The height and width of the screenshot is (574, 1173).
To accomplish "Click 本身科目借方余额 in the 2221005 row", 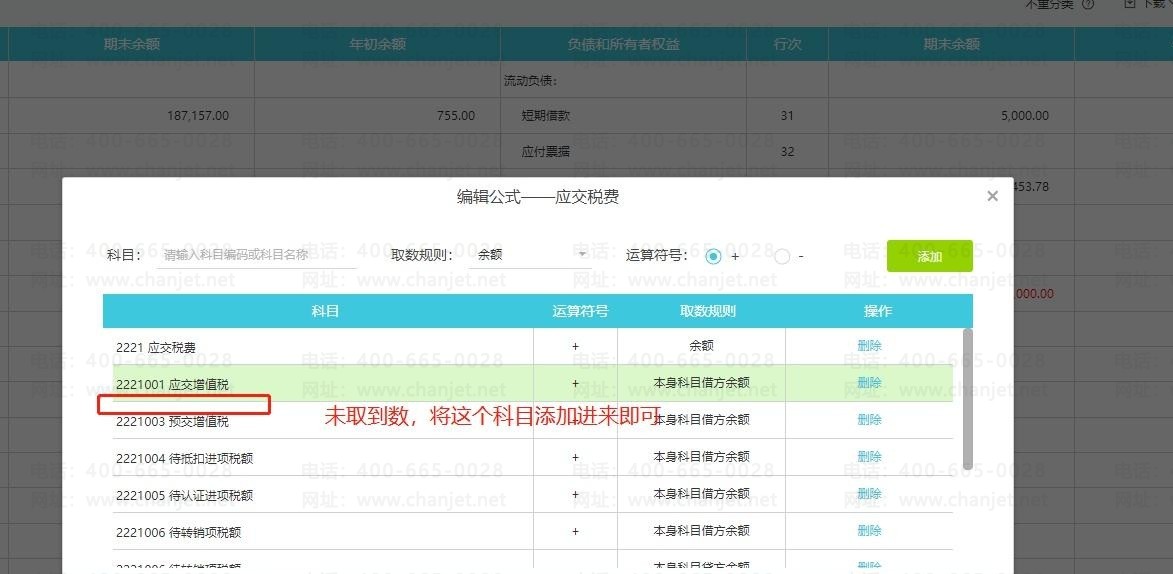I will pos(702,493).
